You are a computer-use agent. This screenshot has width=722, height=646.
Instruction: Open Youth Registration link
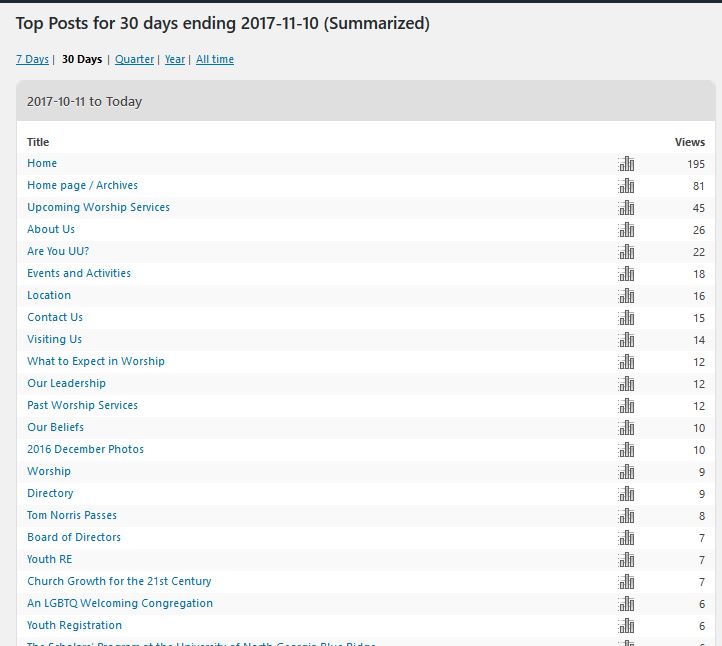pyautogui.click(x=74, y=626)
